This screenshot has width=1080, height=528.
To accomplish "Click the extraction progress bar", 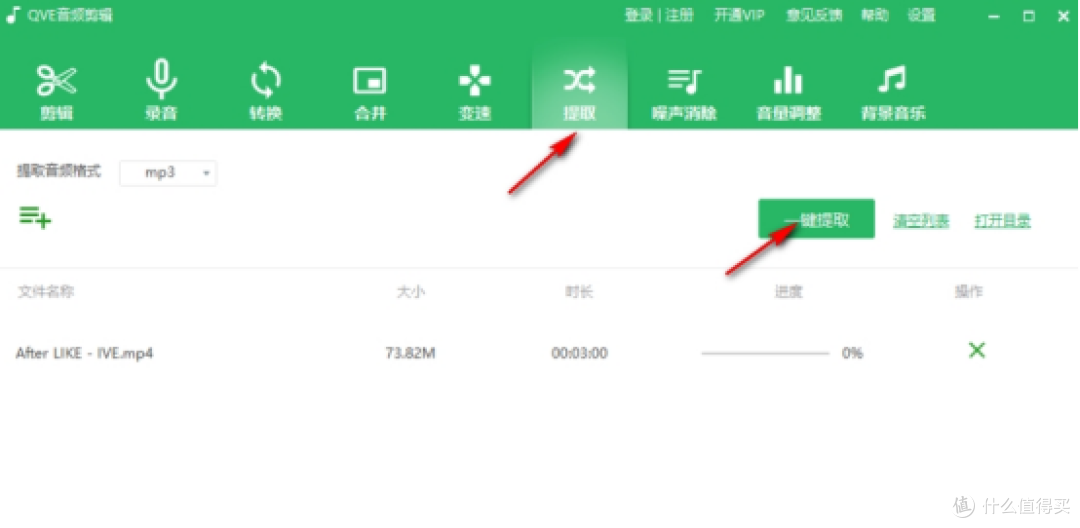I will coord(765,353).
